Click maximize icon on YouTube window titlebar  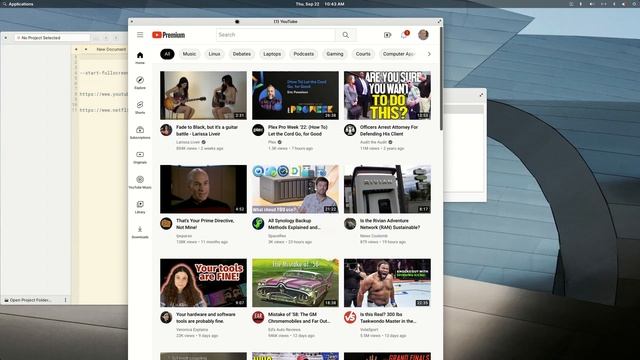[440, 21]
